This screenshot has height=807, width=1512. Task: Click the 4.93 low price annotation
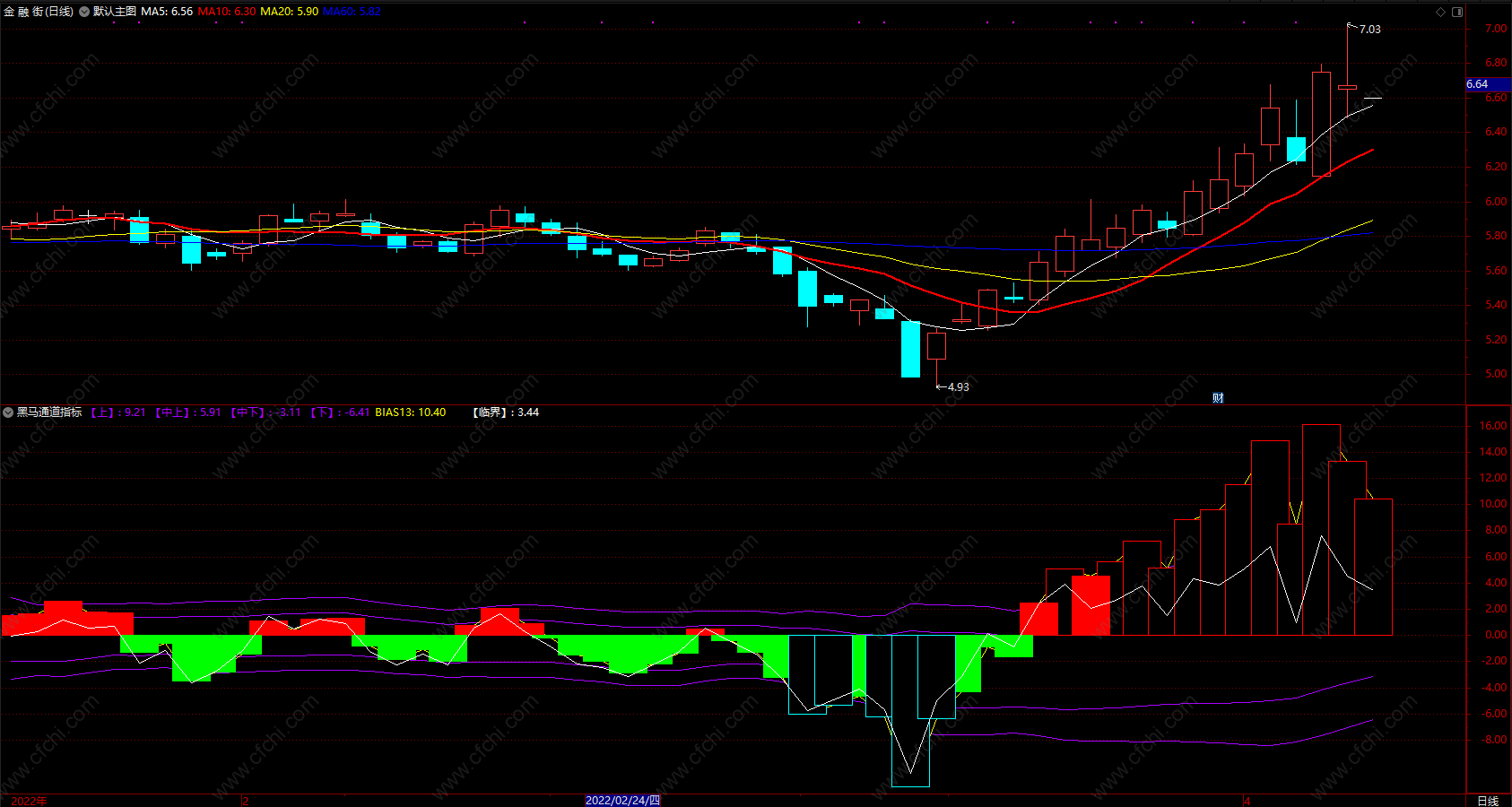[x=958, y=387]
